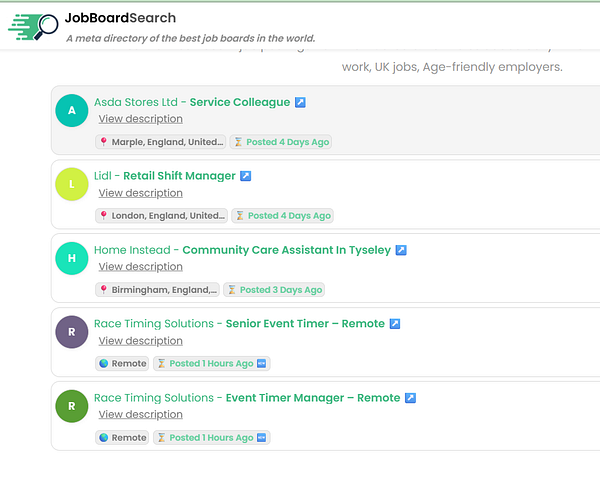Click hourglass icon in Senior Event Timer badge

(x=161, y=363)
